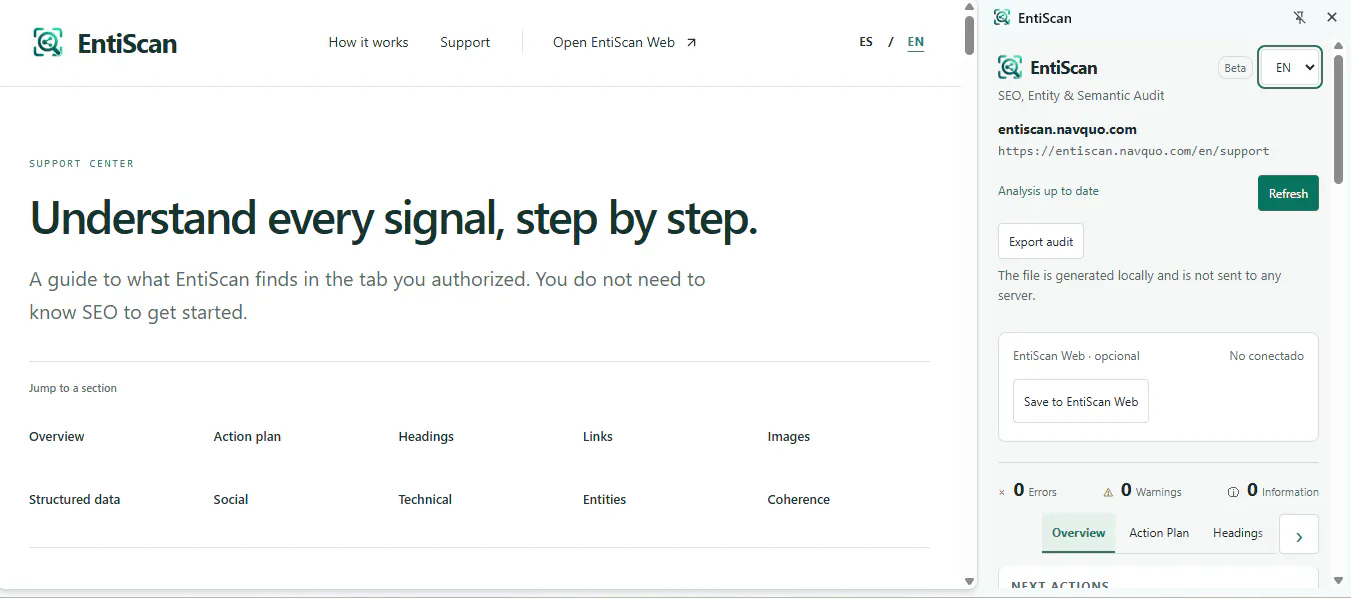The height and width of the screenshot is (598, 1351).
Task: Click the small EntiScan icon in the side panel title bar
Action: pyautogui.click(x=1001, y=17)
